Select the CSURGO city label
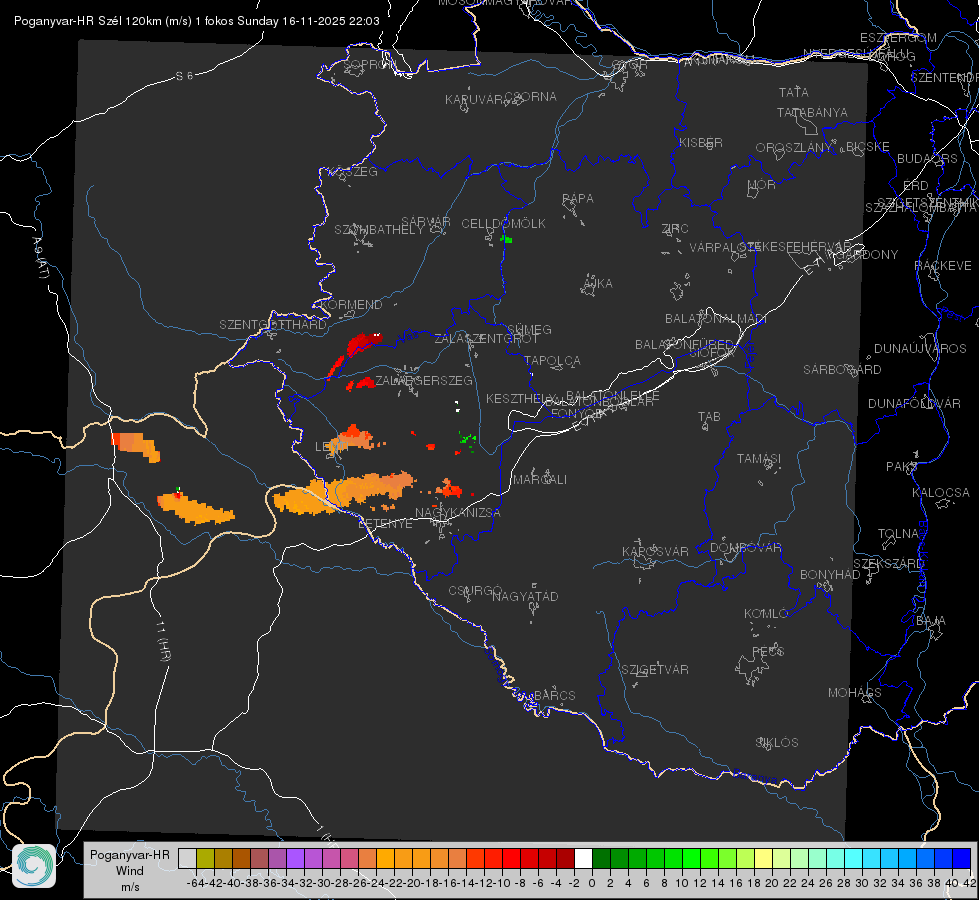Viewport: 979px width, 900px height. (x=475, y=590)
